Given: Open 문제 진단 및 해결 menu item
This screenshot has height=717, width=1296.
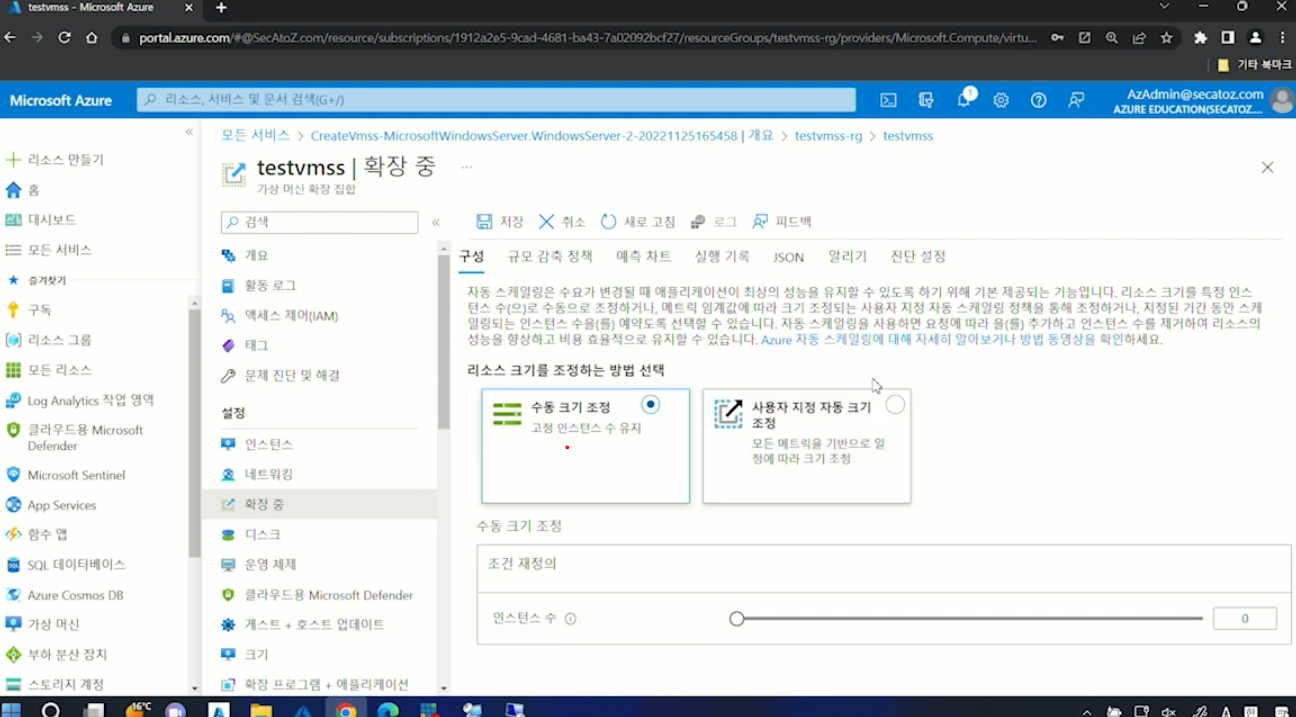Looking at the screenshot, I should [292, 376].
